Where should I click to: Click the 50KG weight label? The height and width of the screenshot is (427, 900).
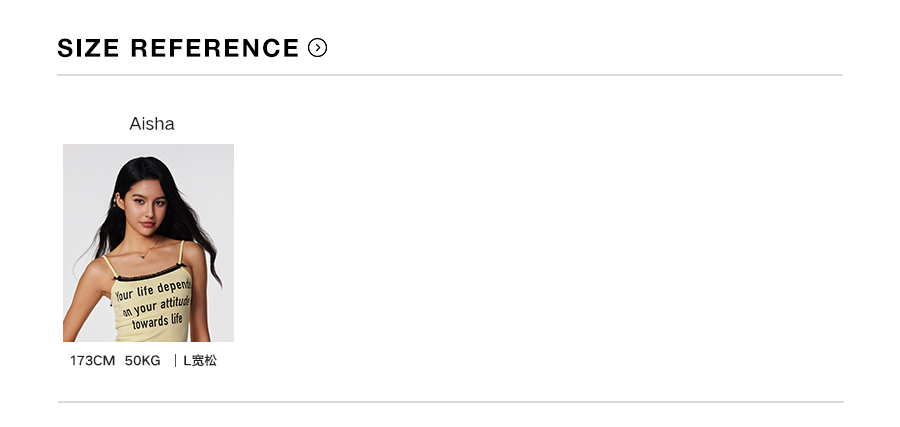[143, 361]
